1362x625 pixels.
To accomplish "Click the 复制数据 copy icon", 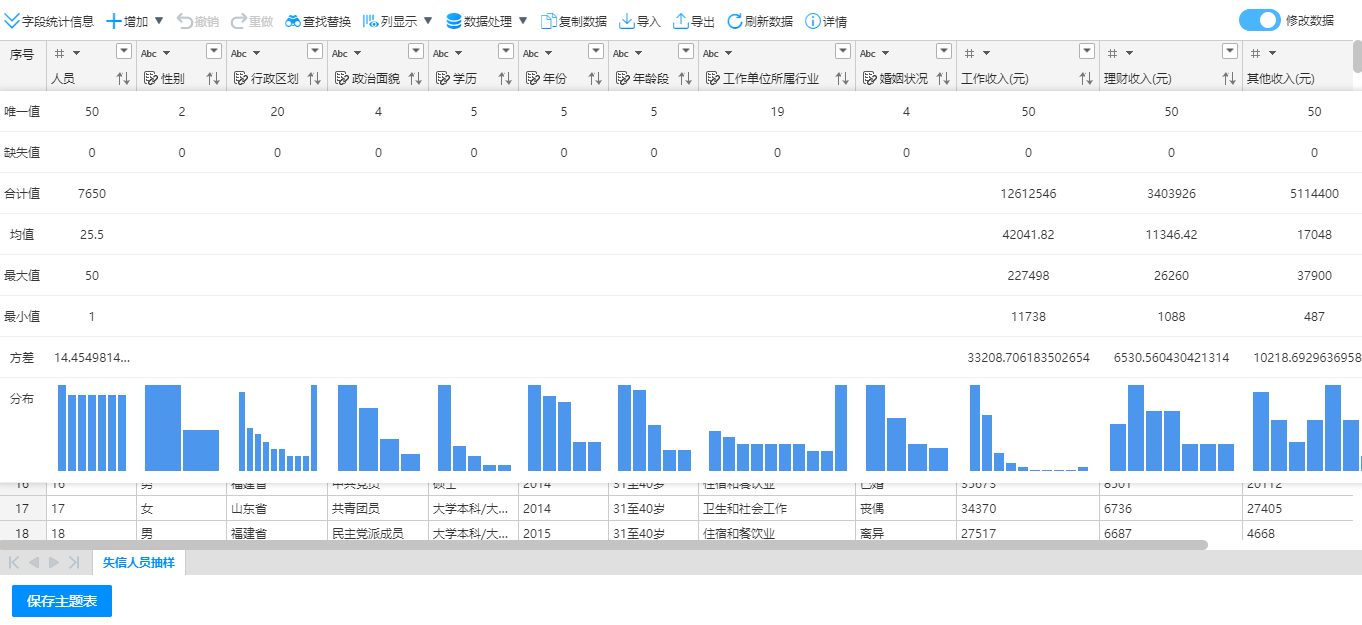I will point(549,21).
